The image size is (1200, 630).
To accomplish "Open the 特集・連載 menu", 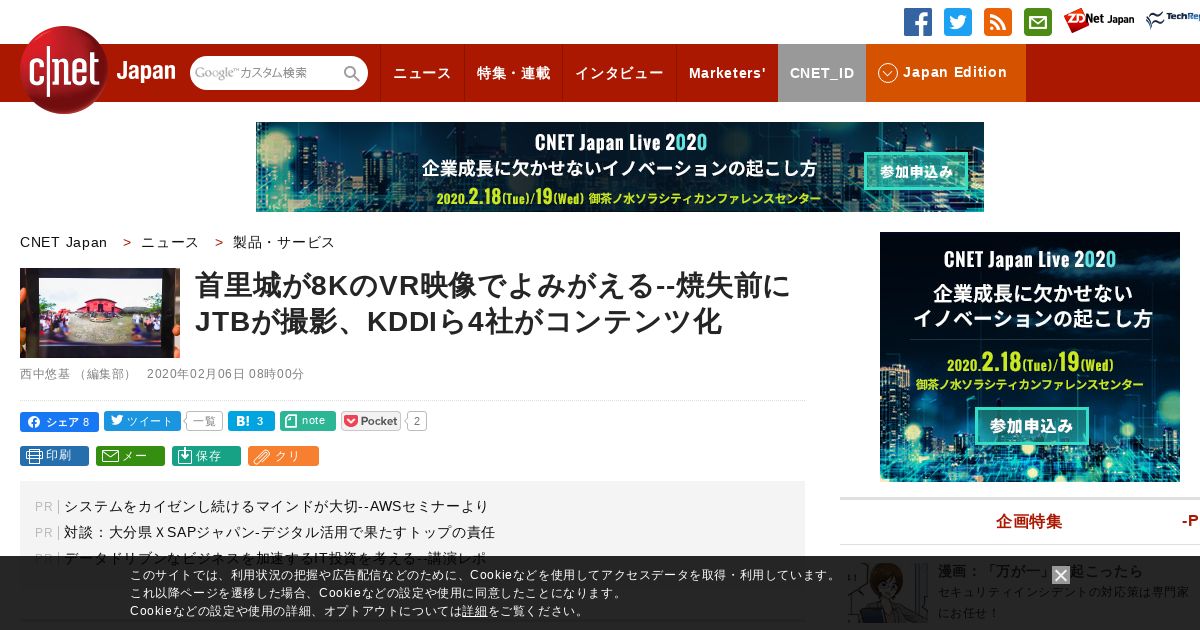I will 513,73.
